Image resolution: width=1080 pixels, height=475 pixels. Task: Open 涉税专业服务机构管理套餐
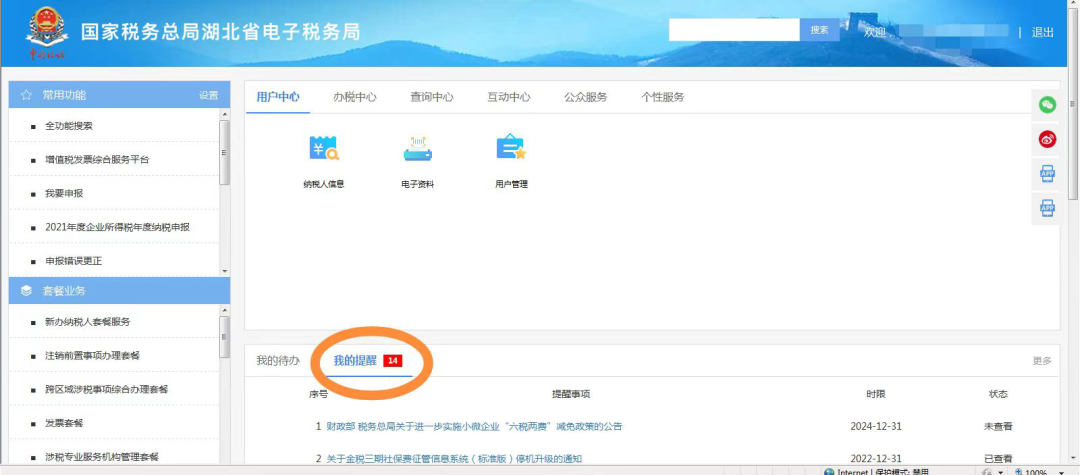(102, 456)
